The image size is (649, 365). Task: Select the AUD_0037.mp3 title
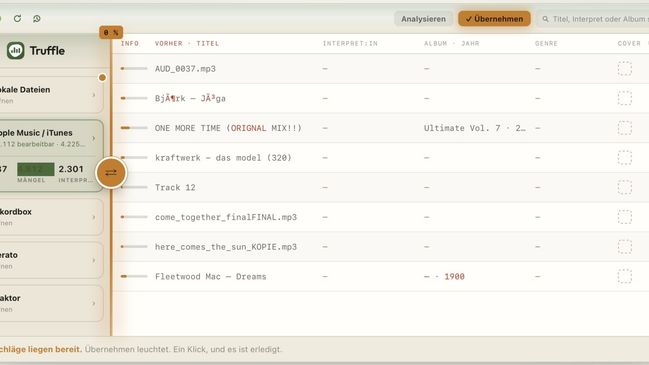(x=185, y=69)
